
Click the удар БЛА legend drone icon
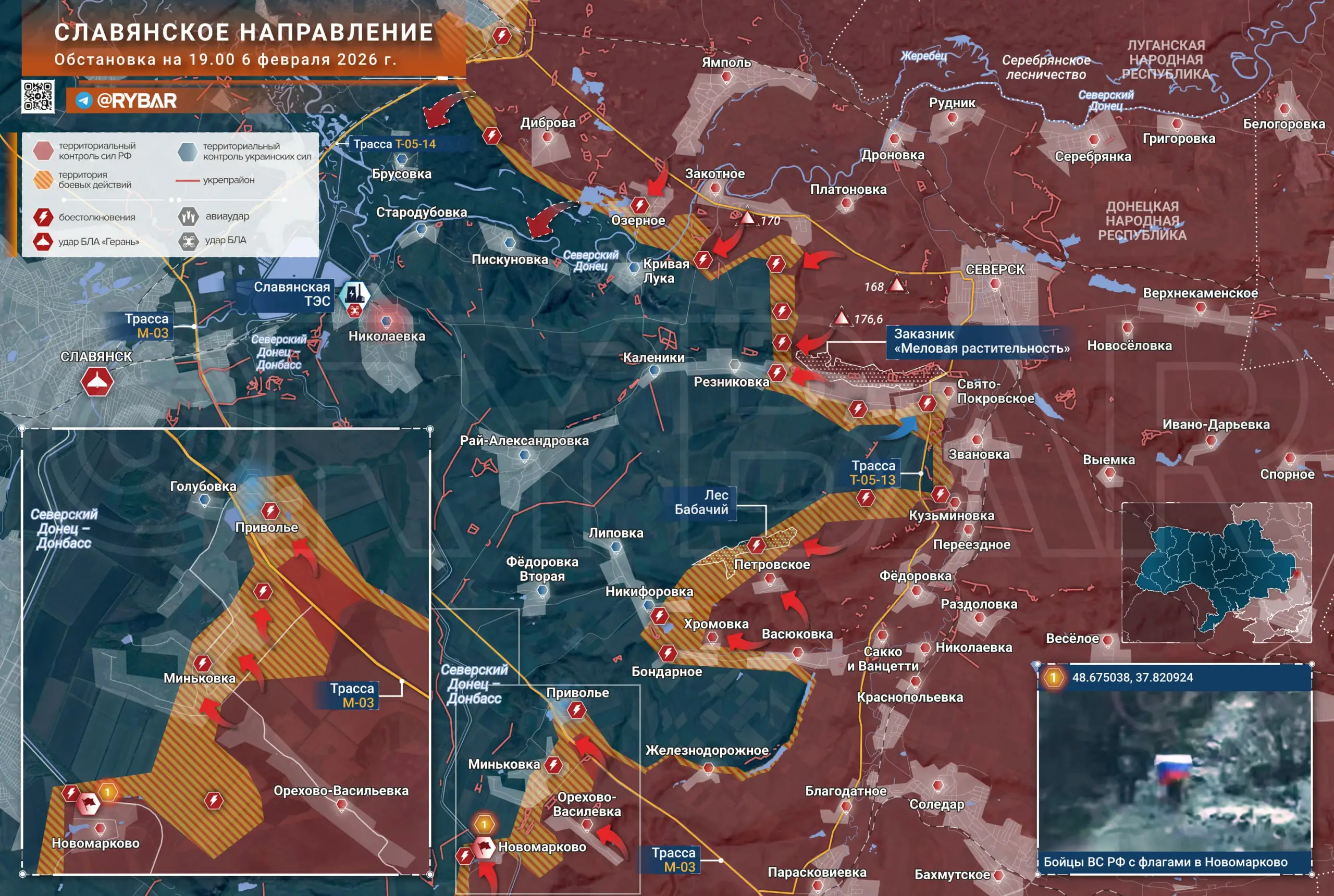tap(188, 241)
